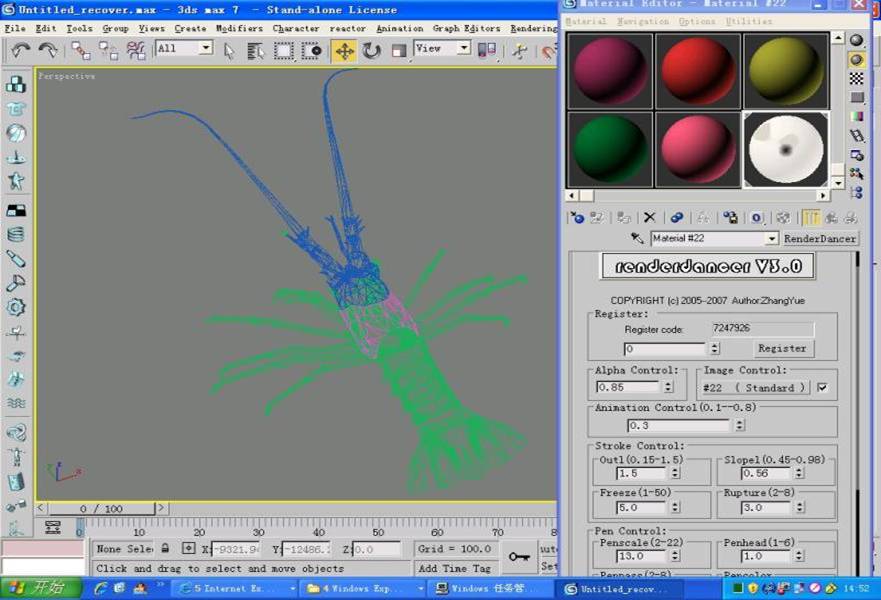Open the Create menu
881x600 pixels.
pyautogui.click(x=190, y=28)
